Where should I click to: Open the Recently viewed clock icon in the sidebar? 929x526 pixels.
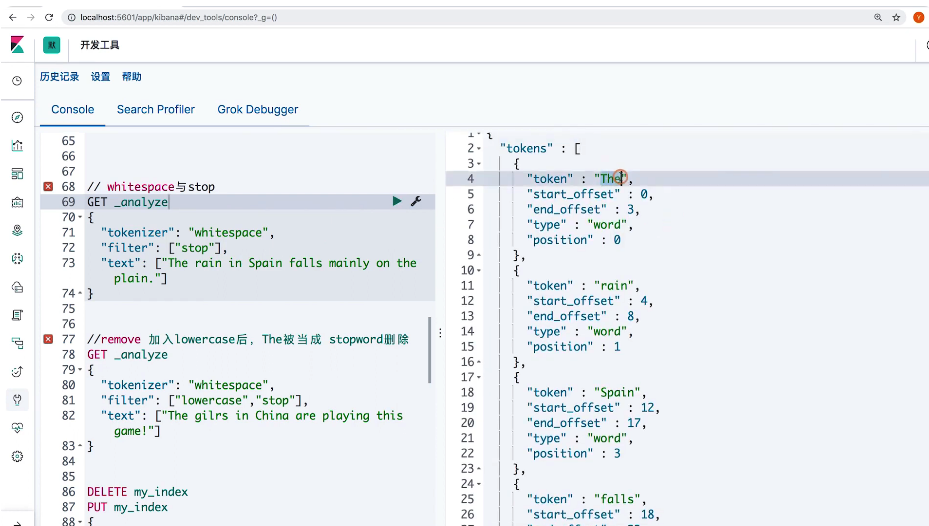tap(17, 81)
